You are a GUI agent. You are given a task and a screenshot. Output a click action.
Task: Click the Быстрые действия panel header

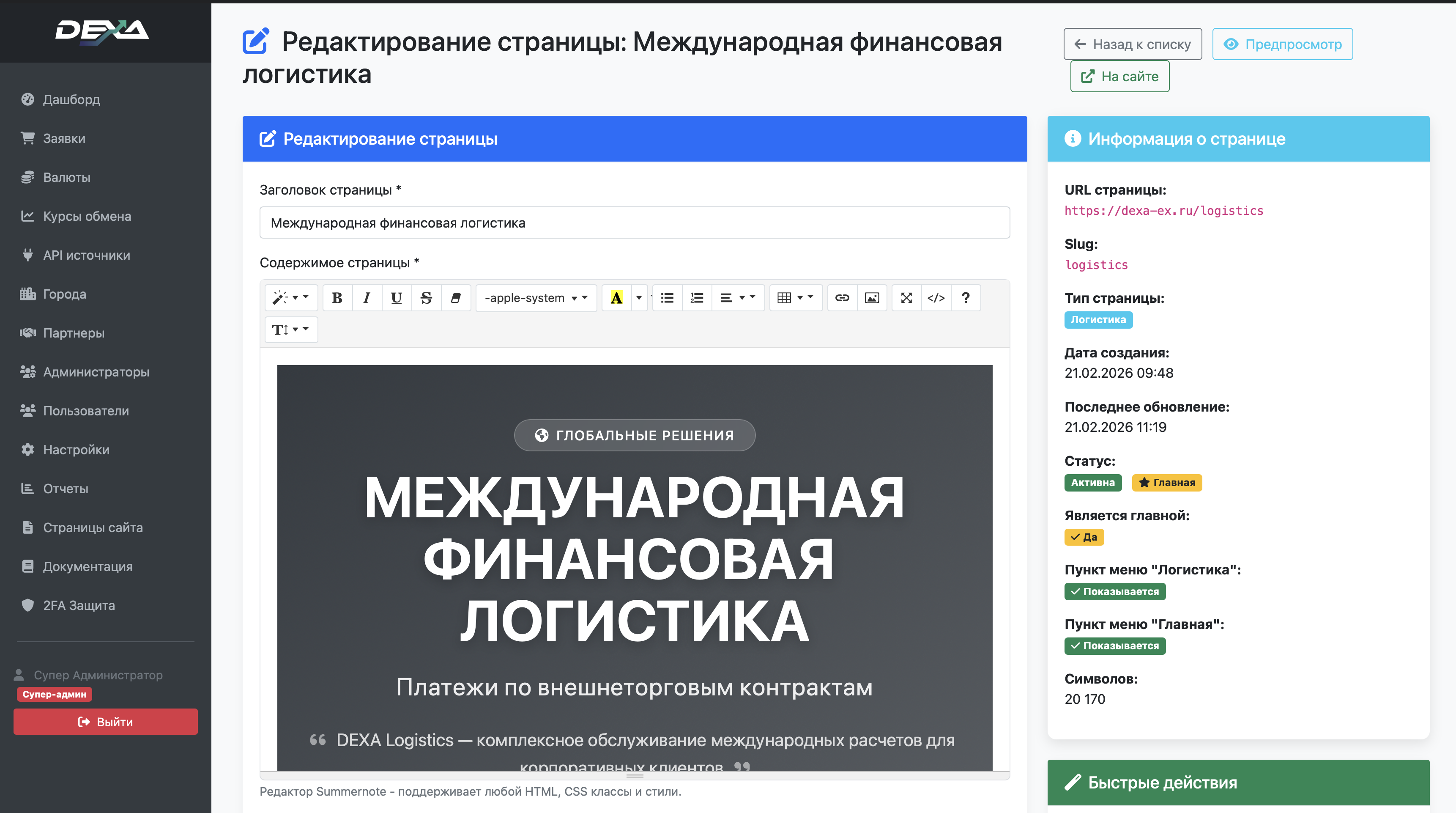pyautogui.click(x=1238, y=783)
